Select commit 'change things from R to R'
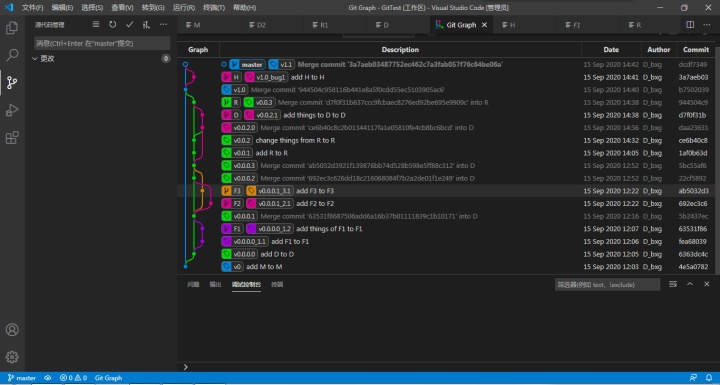The height and width of the screenshot is (385, 720). click(295, 140)
